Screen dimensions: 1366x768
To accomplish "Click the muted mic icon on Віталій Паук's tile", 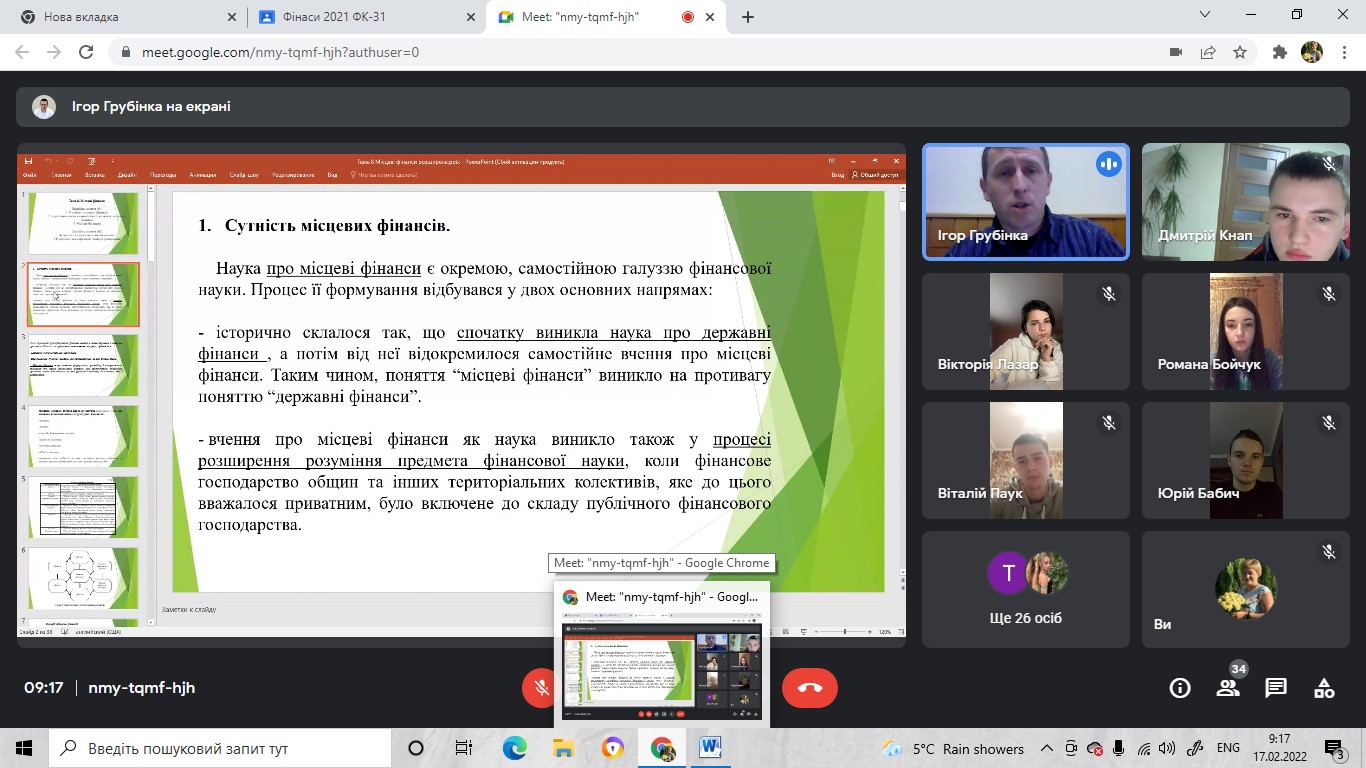I will [x=1108, y=423].
